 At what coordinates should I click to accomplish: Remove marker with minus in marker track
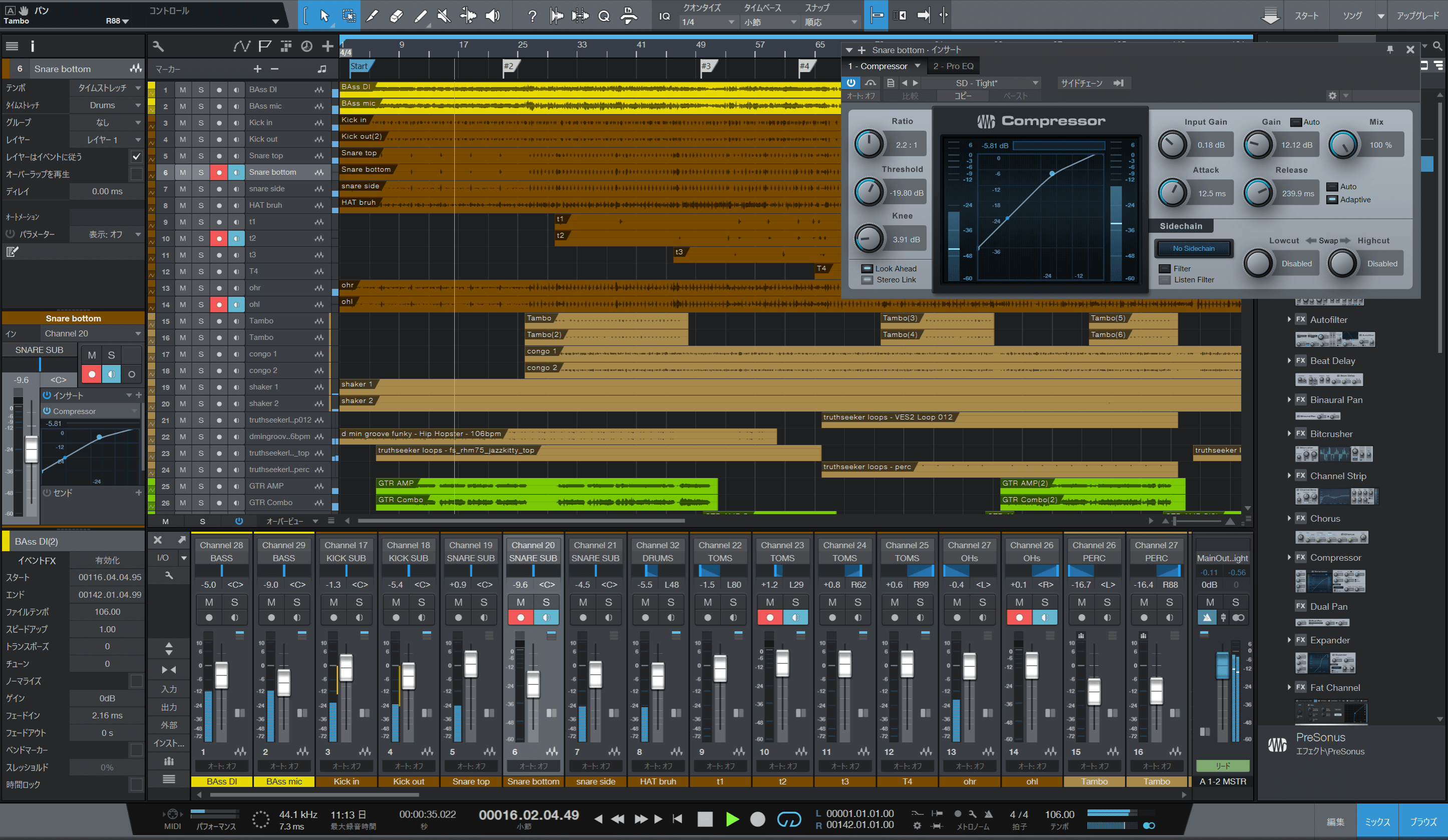pos(274,69)
